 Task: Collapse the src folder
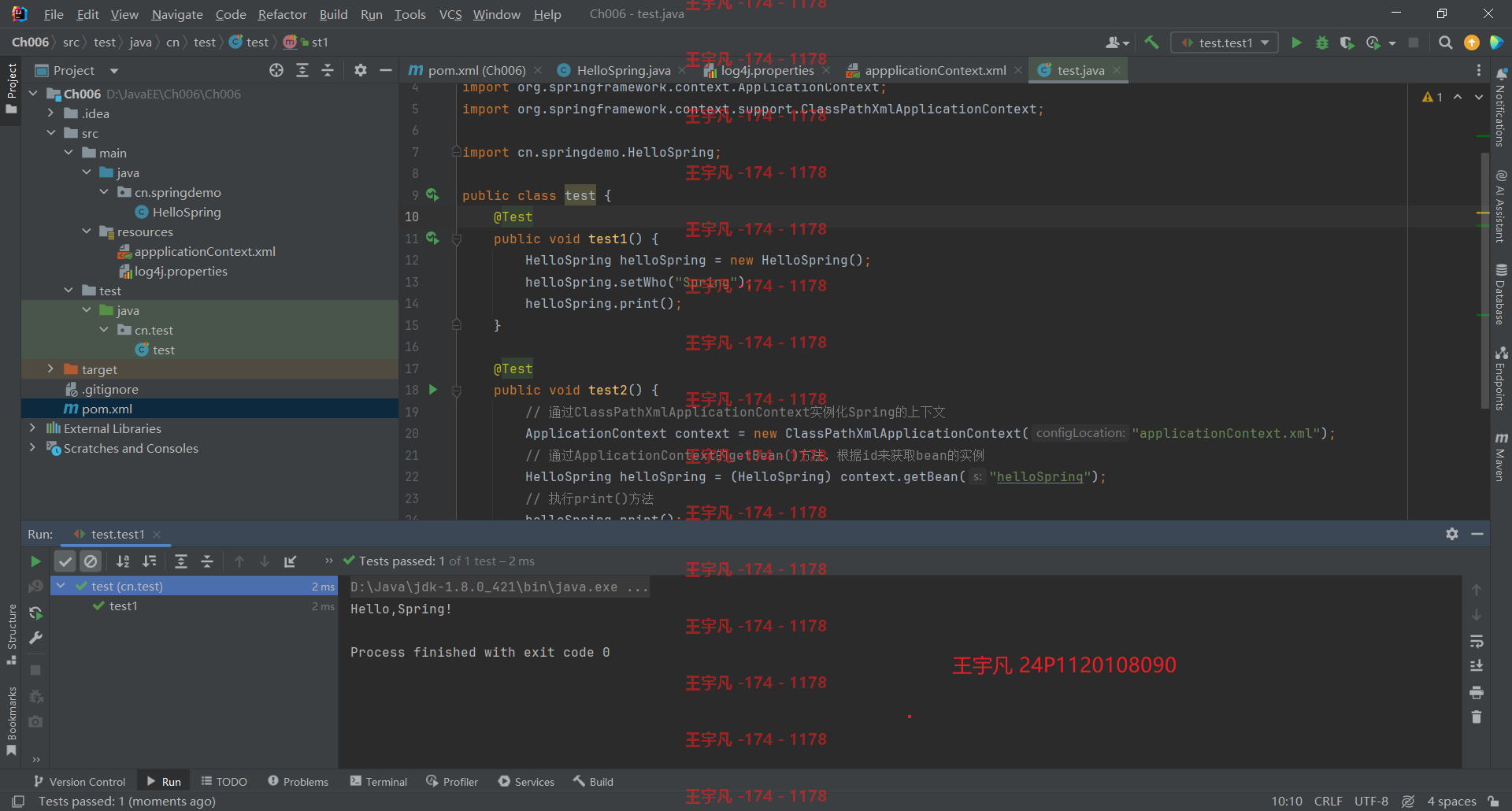click(50, 133)
